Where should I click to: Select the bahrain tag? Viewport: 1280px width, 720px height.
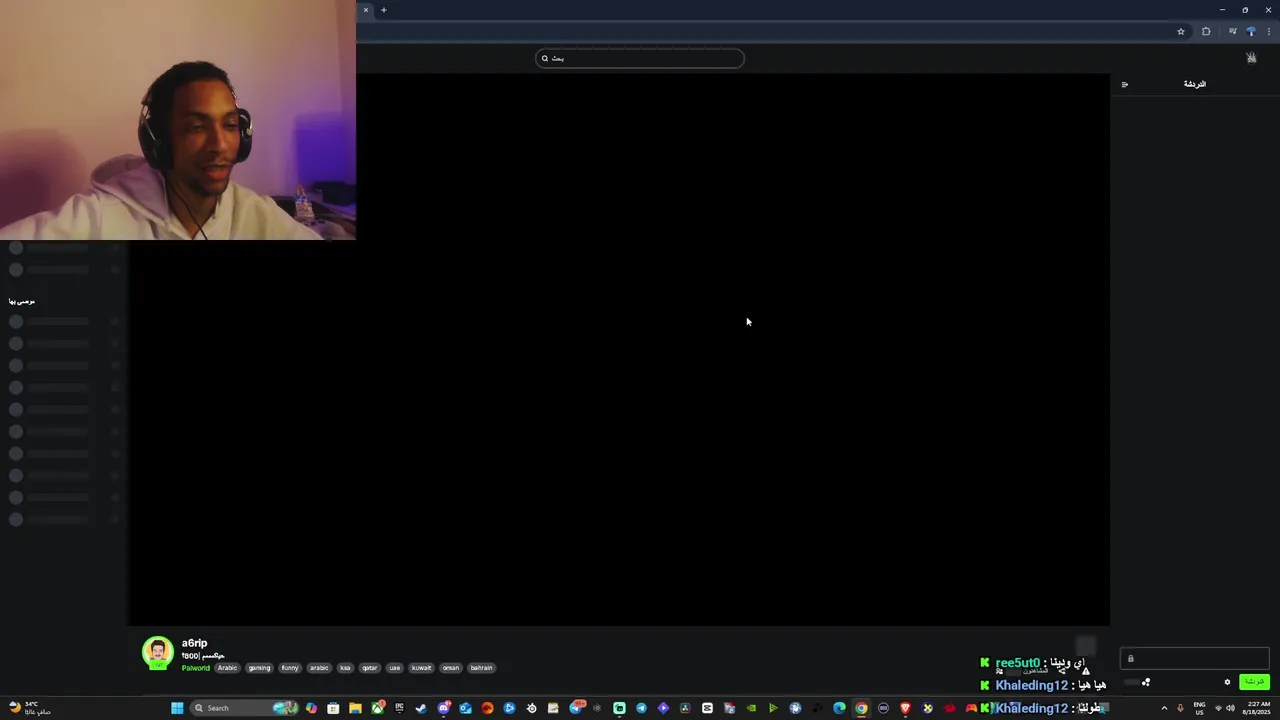click(482, 668)
